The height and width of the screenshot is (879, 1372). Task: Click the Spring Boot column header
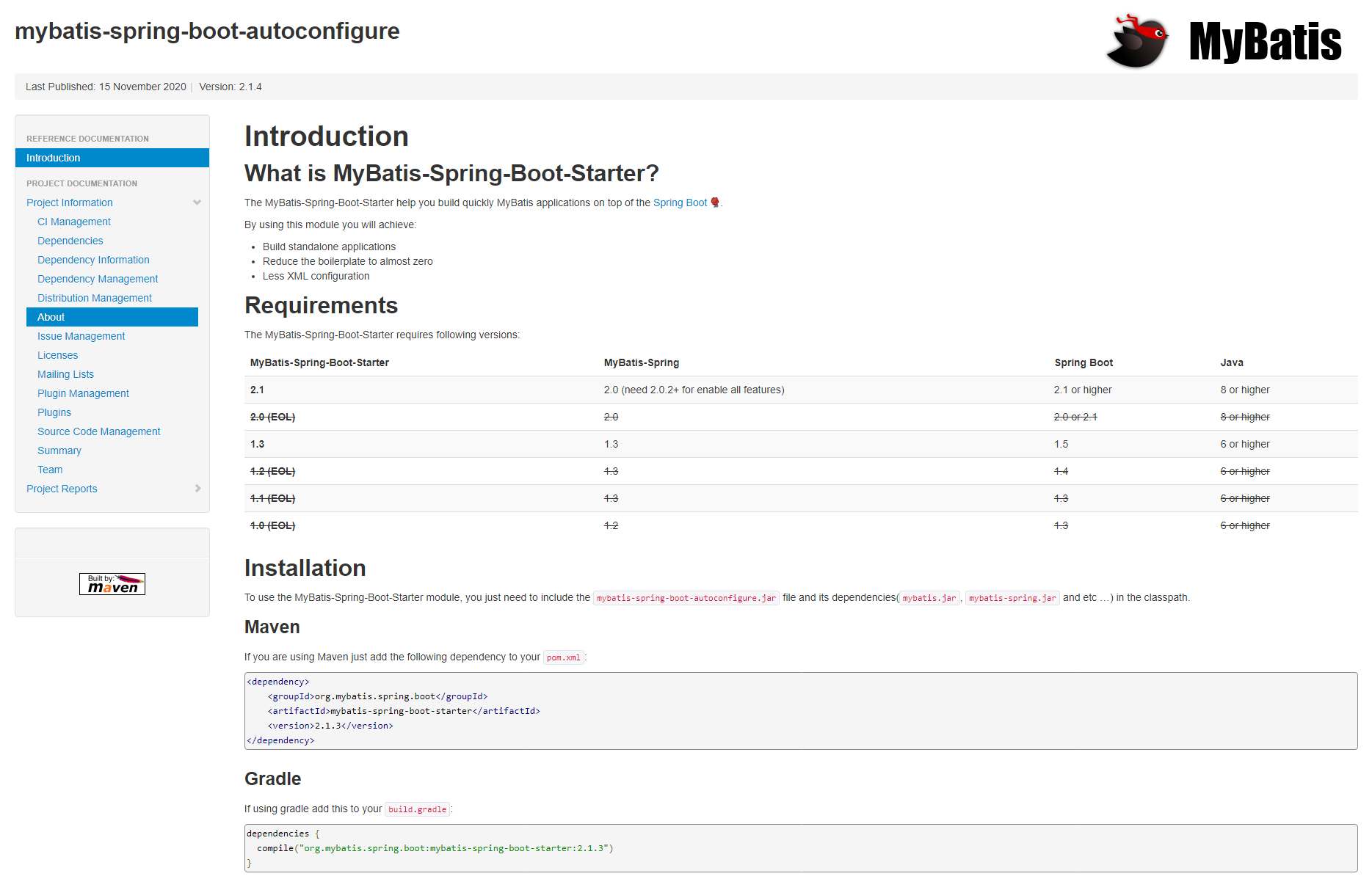1084,362
